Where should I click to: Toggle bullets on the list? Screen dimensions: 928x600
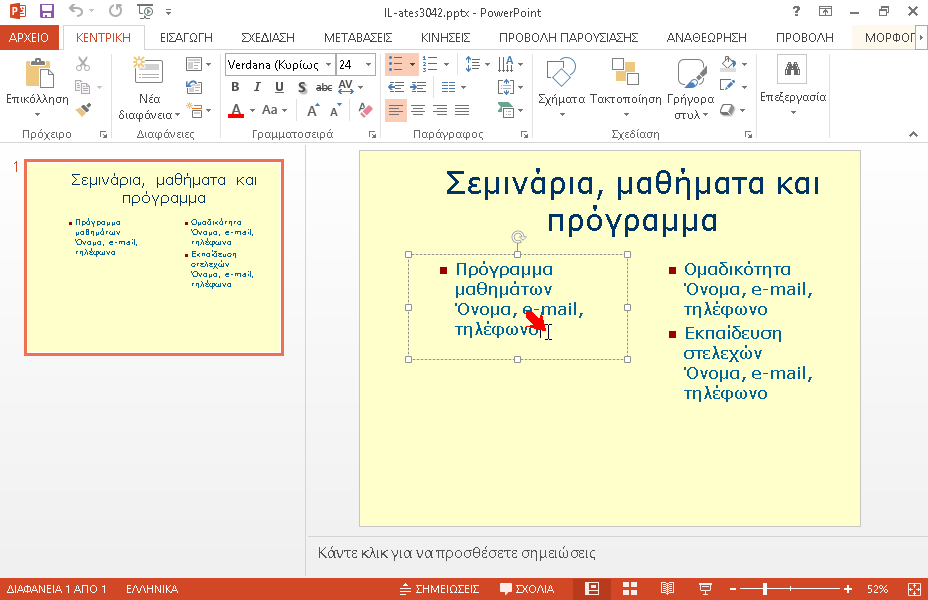[395, 64]
